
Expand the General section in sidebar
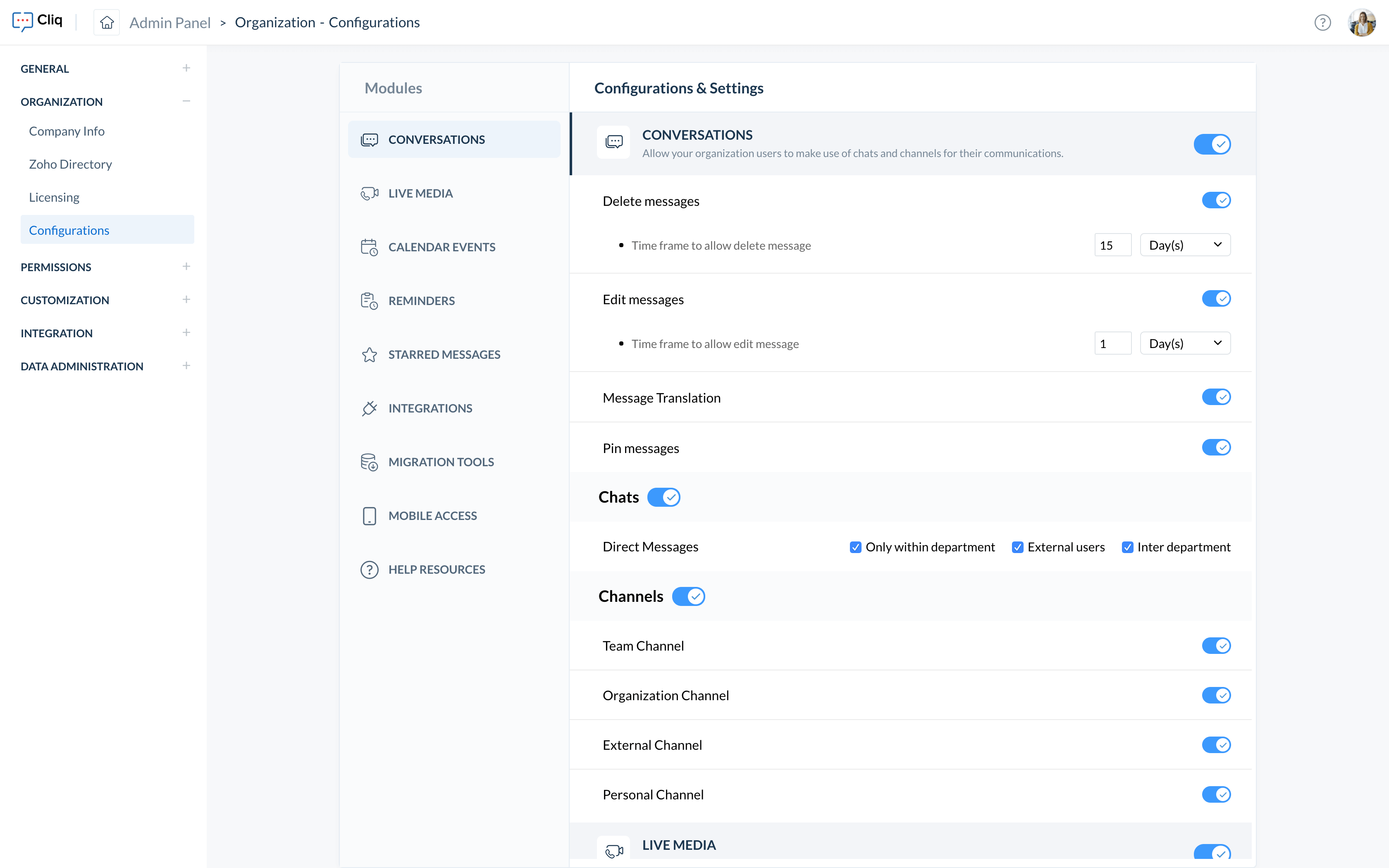pos(186,67)
